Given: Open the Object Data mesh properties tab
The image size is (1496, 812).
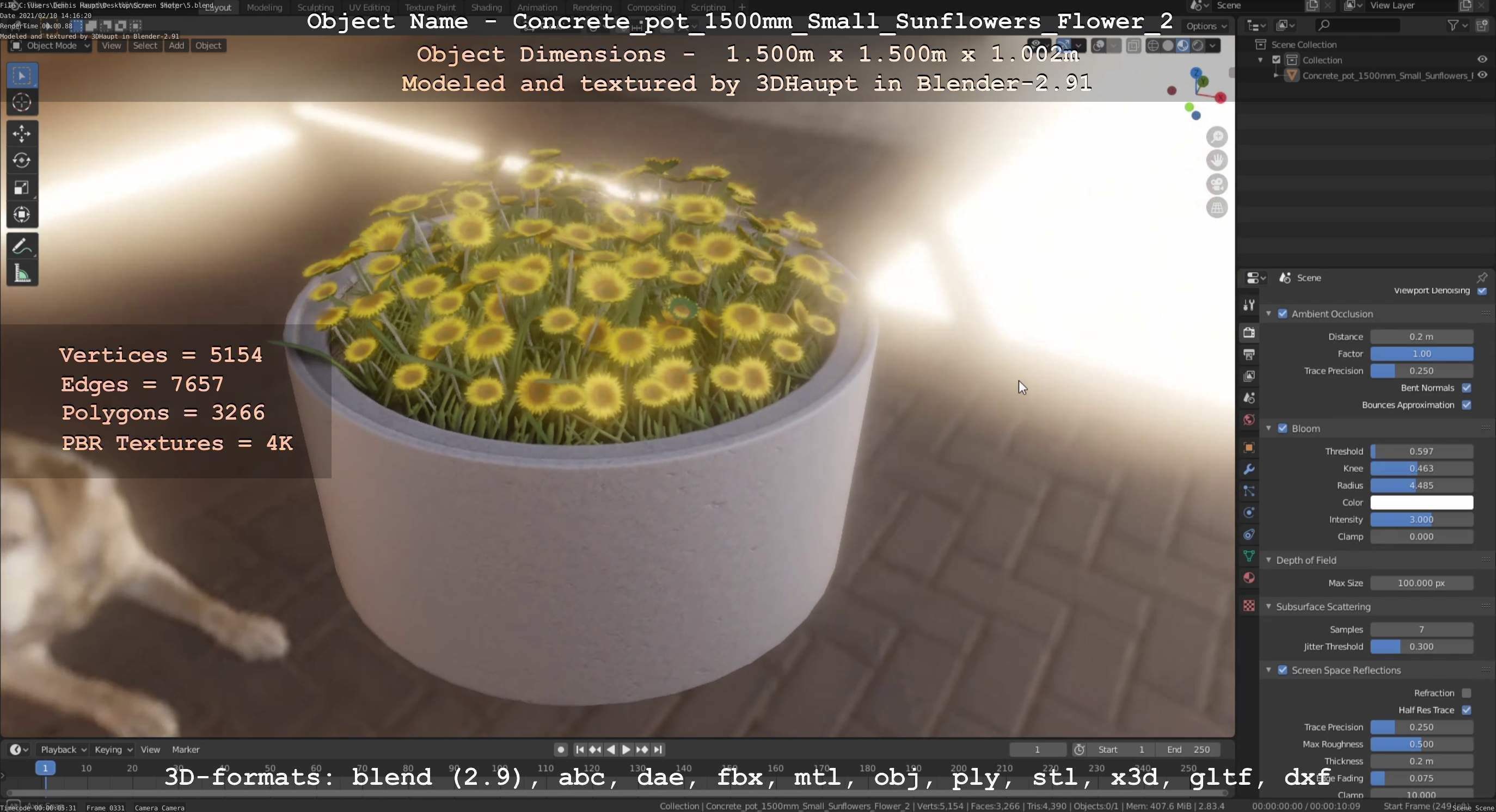Looking at the screenshot, I should coord(1249,556).
